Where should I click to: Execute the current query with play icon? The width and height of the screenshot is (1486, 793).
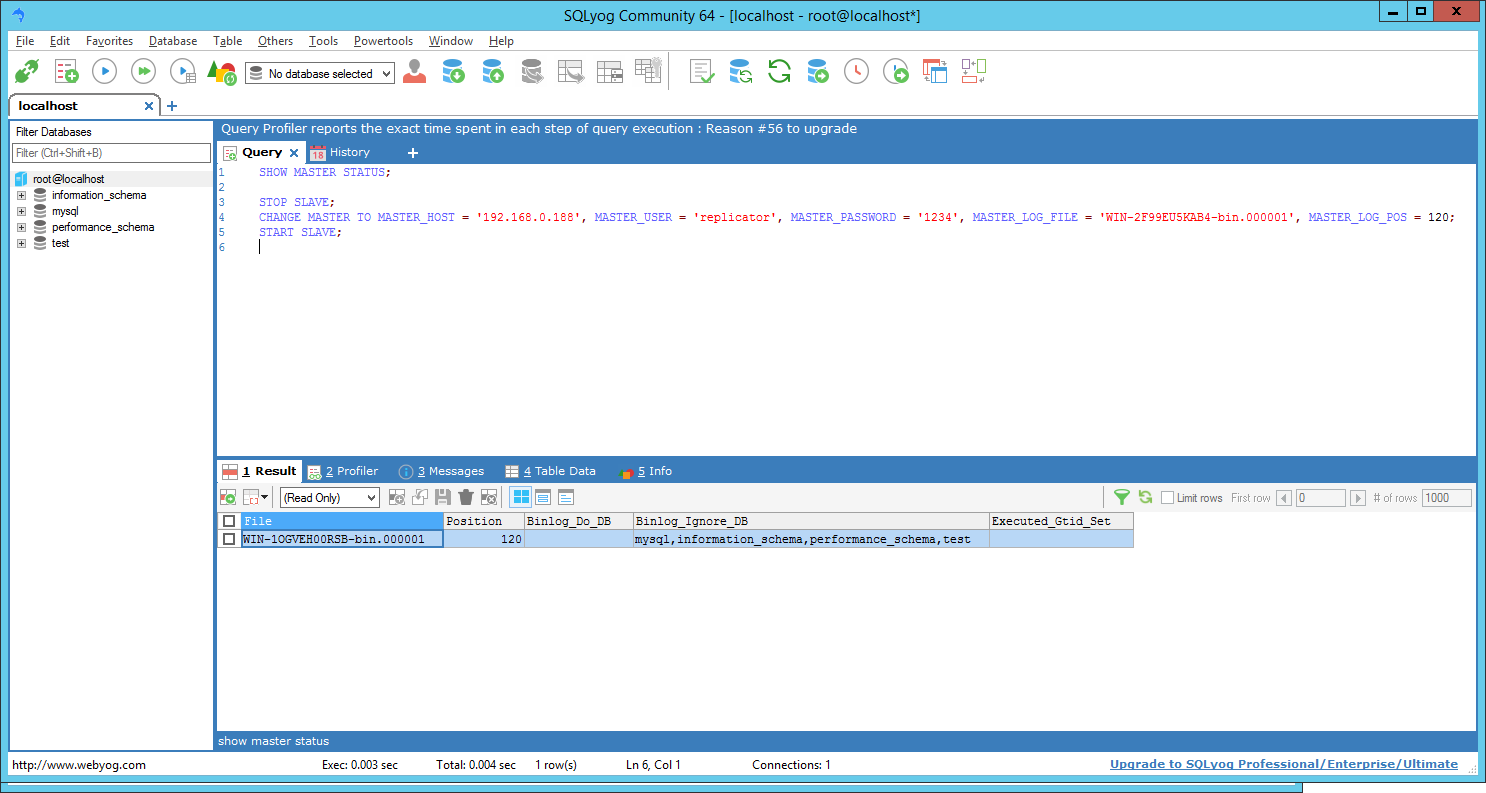click(105, 72)
